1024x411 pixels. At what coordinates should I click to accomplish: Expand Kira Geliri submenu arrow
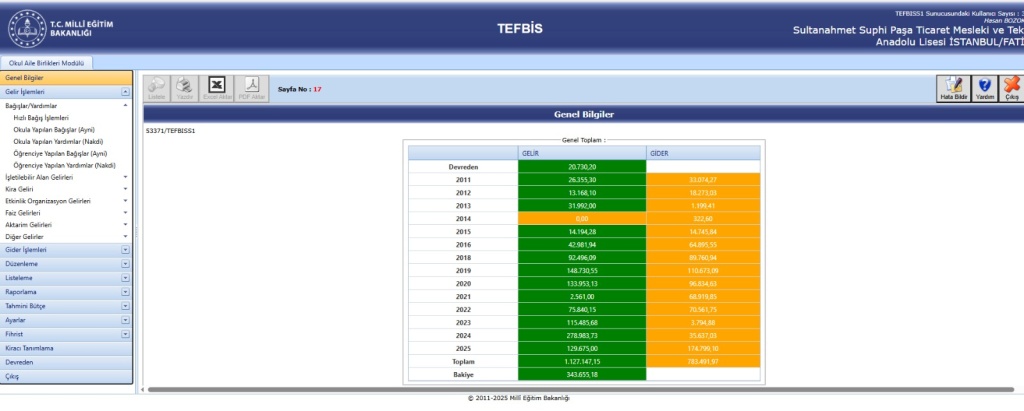click(125, 189)
